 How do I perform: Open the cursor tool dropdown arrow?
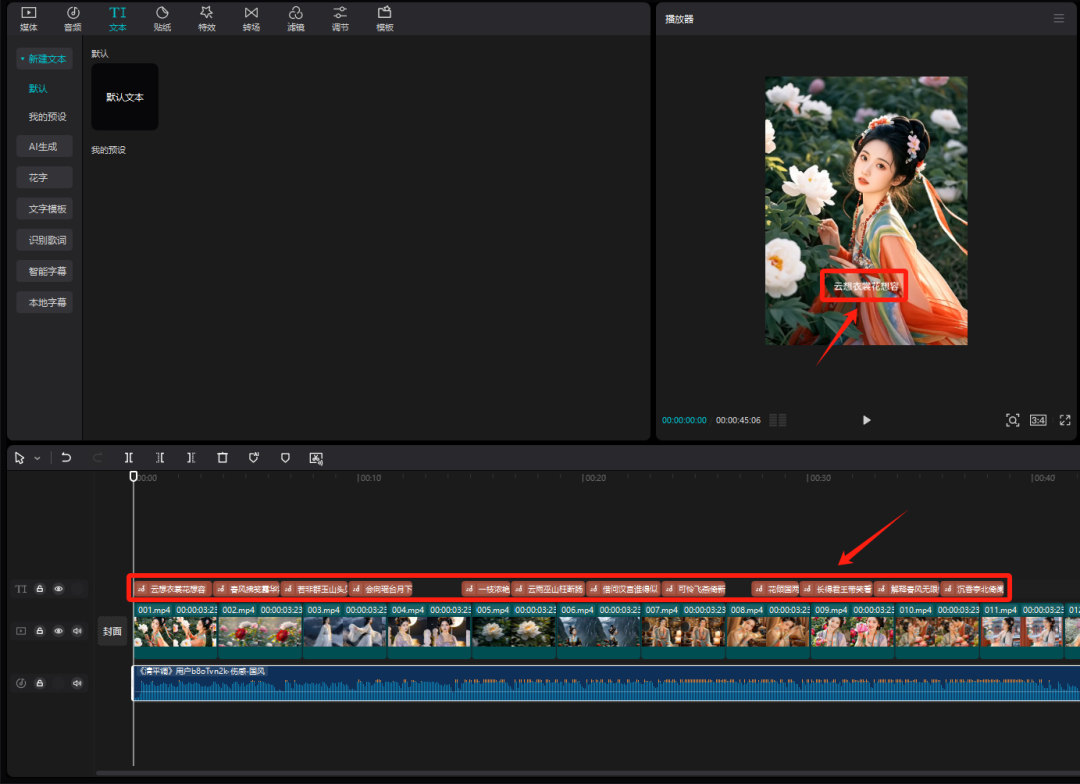(x=38, y=458)
